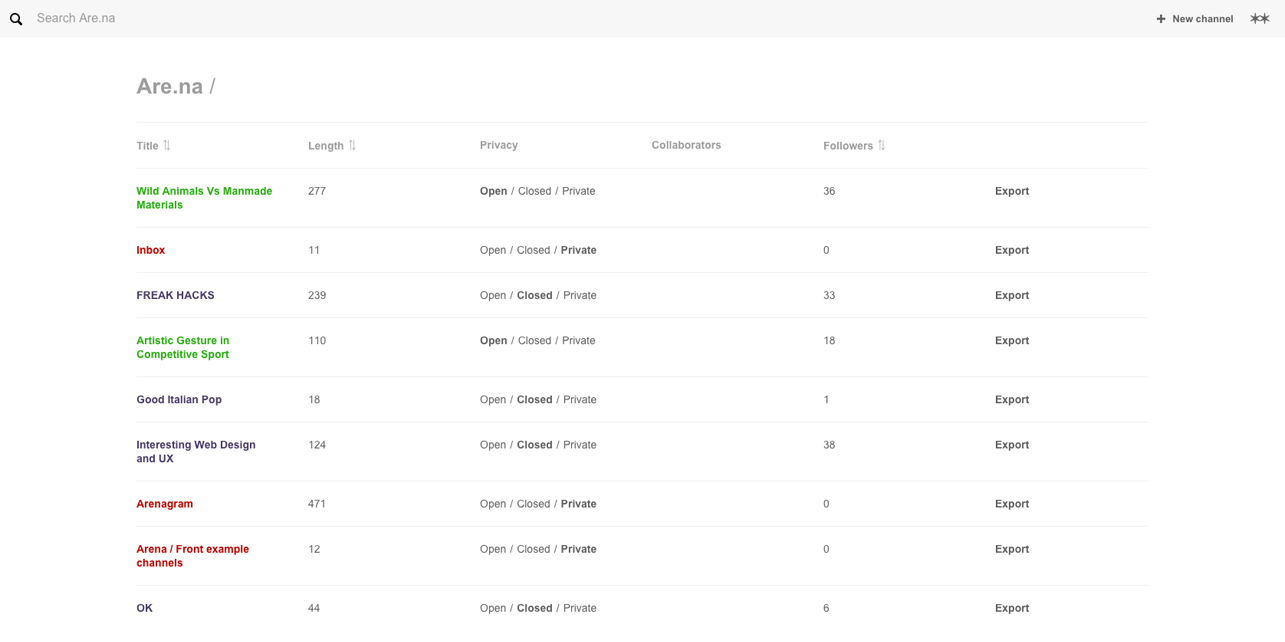The height and width of the screenshot is (642, 1285).
Task: Export Arena / Front example channels
Action: tap(1012, 549)
